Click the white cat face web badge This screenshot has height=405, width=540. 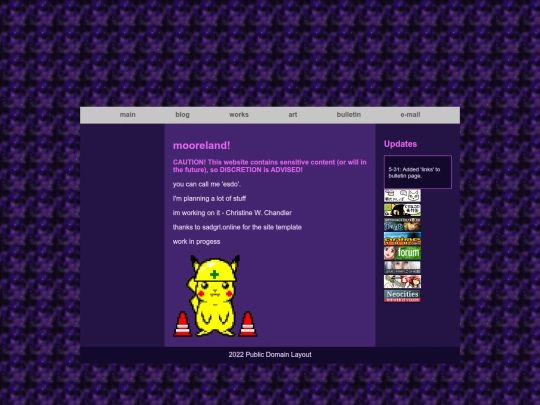(x=402, y=196)
